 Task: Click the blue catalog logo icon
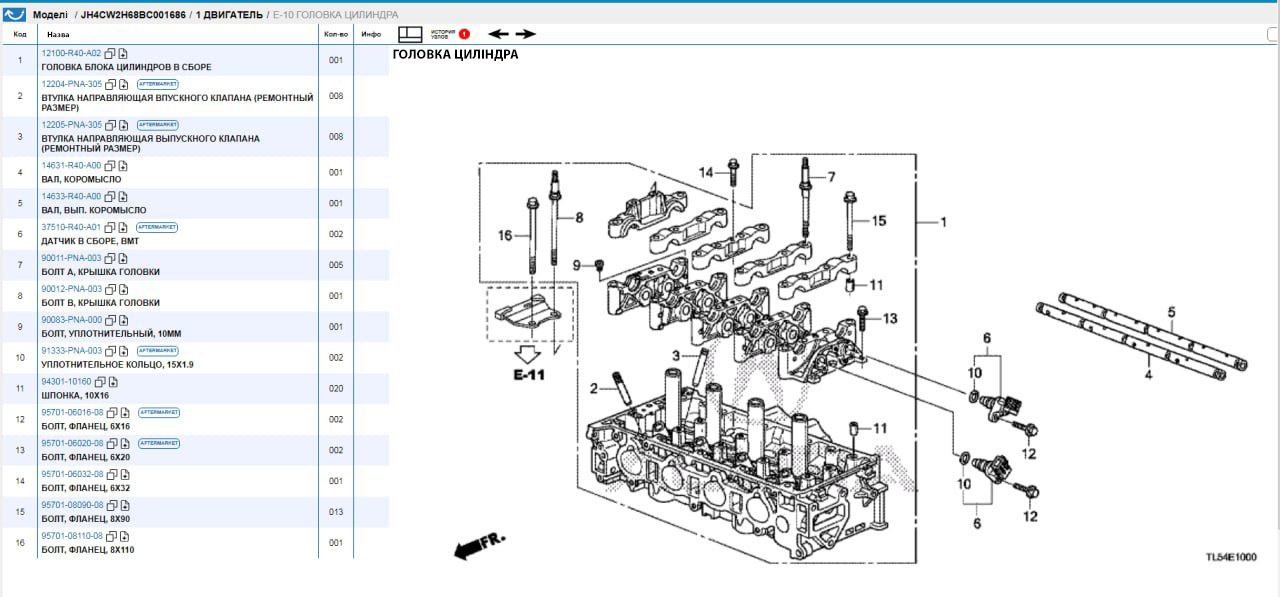click(14, 15)
